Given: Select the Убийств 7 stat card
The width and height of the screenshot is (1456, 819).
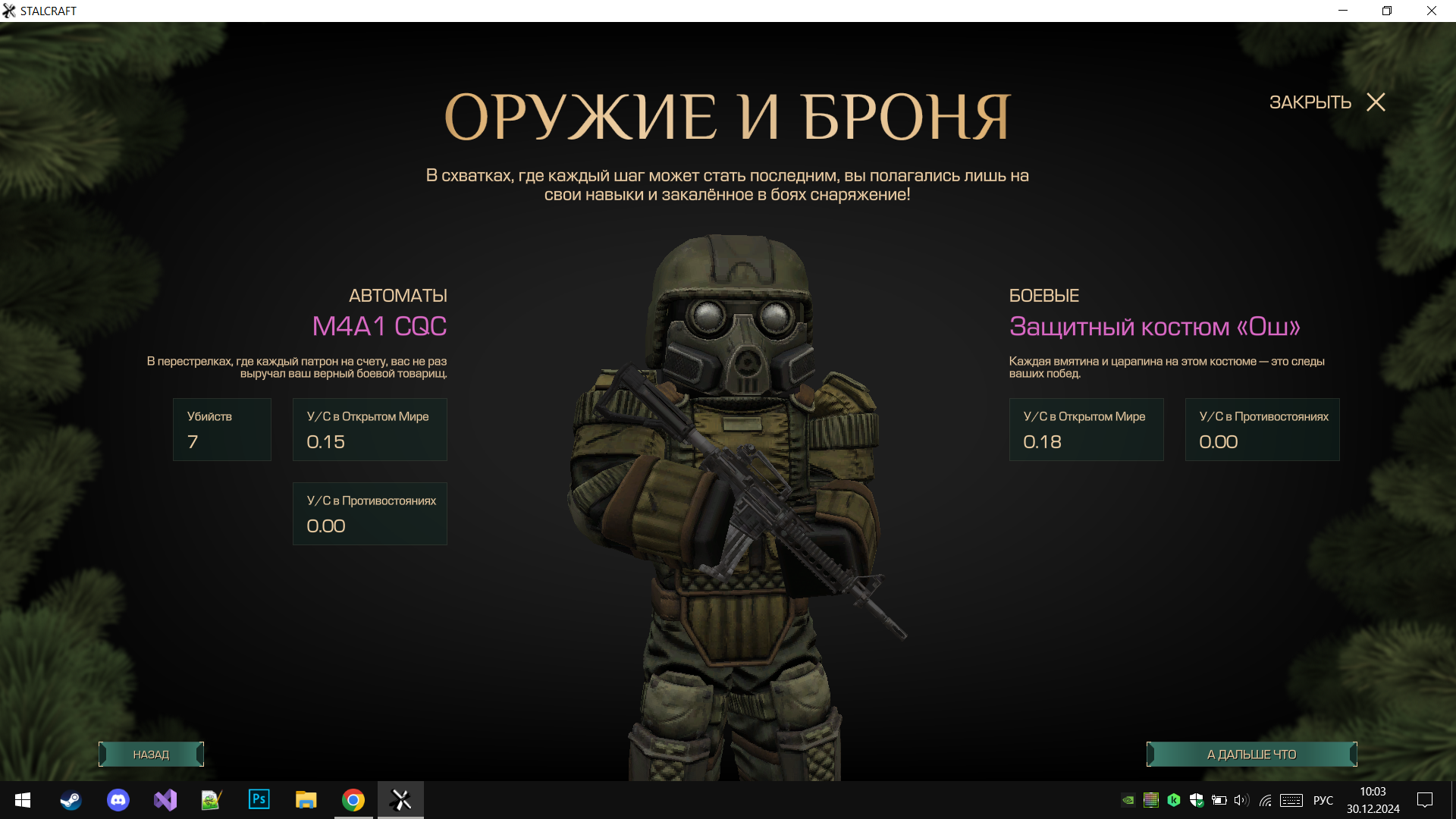Looking at the screenshot, I should pyautogui.click(x=222, y=429).
